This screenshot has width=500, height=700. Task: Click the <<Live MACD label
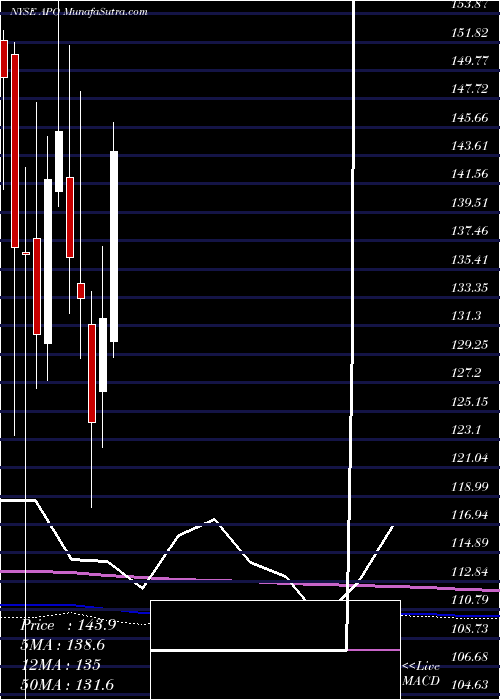click(x=421, y=673)
